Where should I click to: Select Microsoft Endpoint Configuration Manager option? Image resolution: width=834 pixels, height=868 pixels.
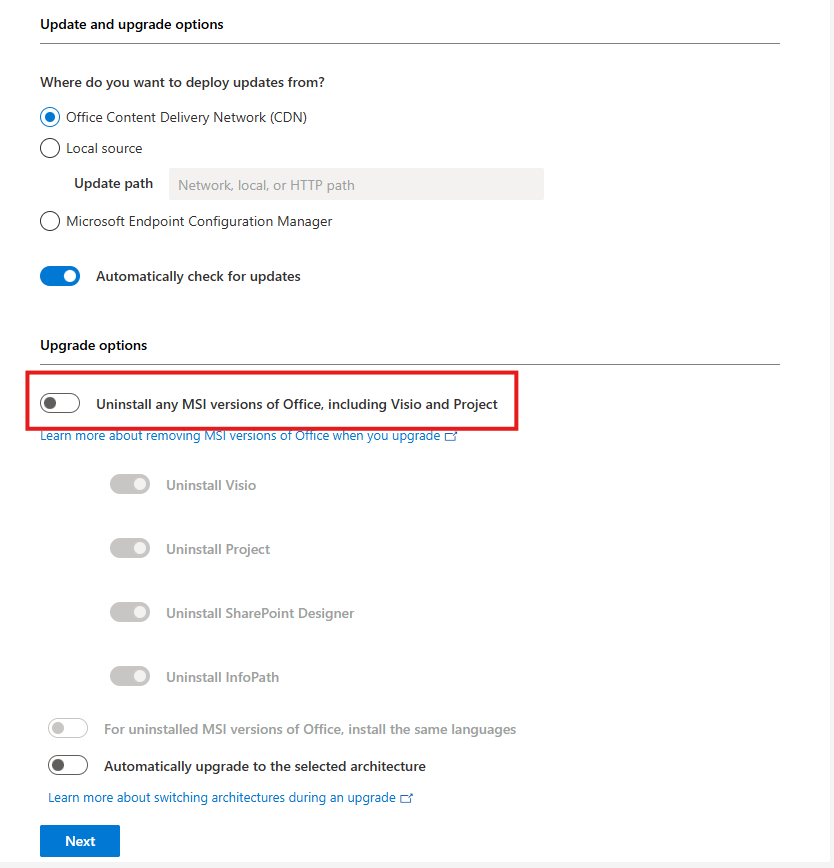point(50,221)
